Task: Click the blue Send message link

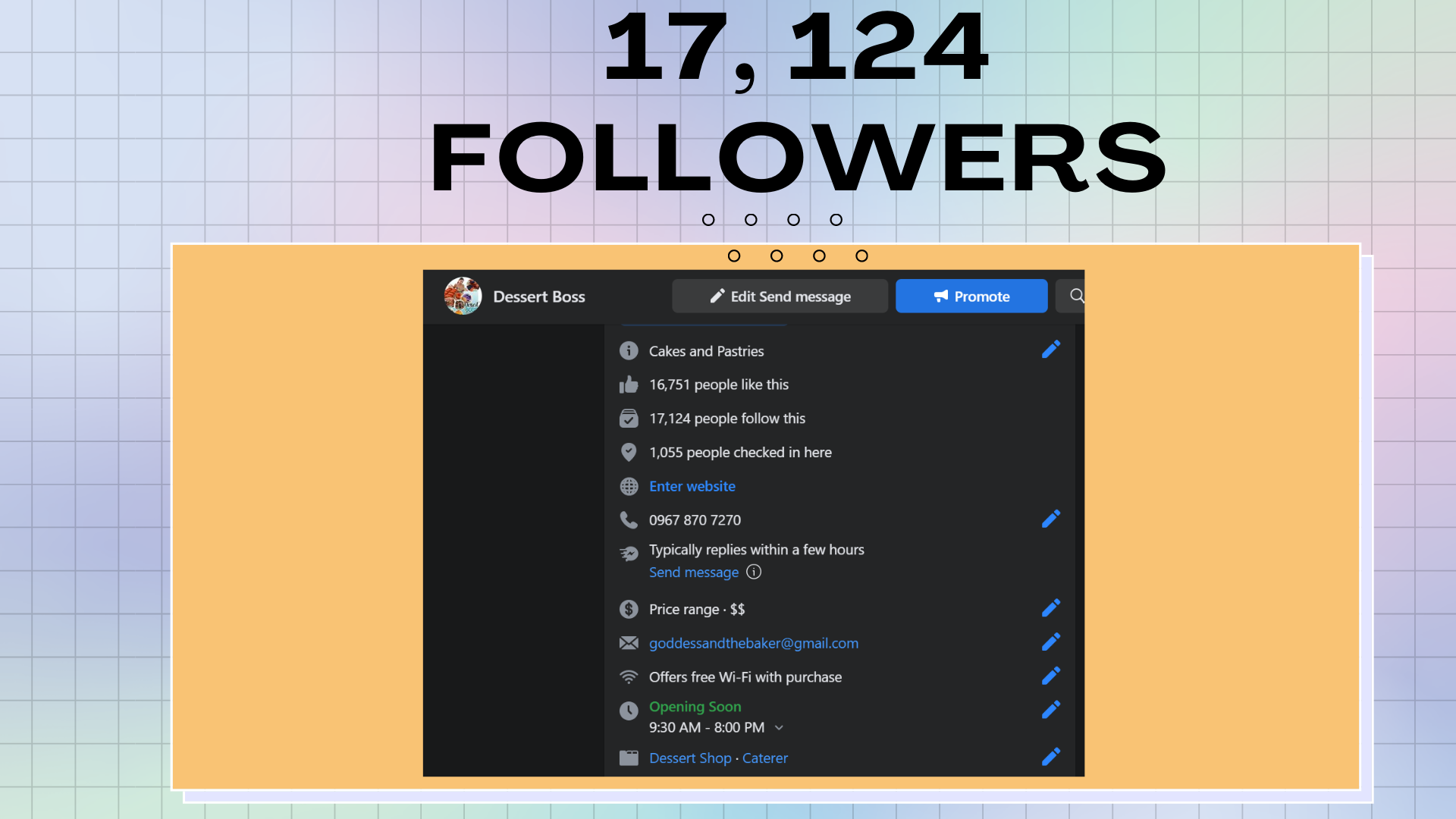Action: click(x=694, y=573)
